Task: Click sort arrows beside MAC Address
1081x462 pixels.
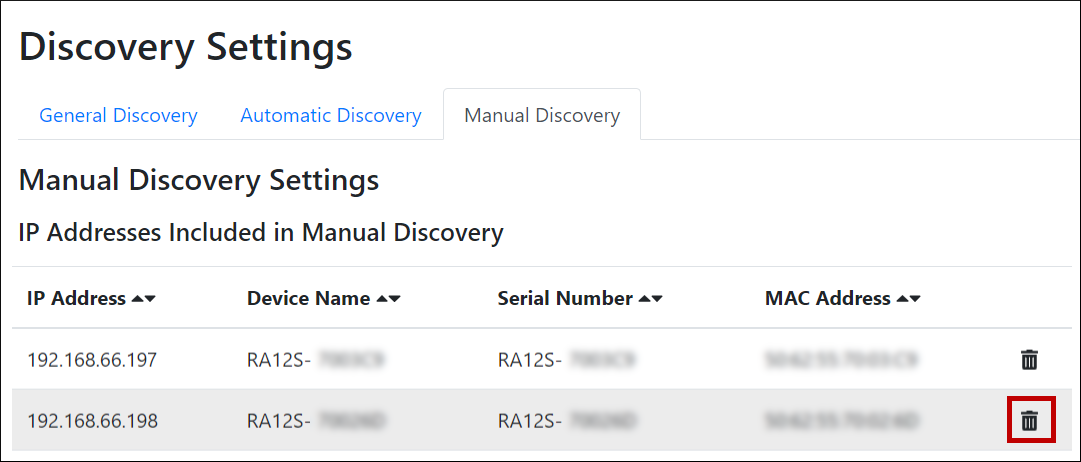Action: click(x=908, y=299)
